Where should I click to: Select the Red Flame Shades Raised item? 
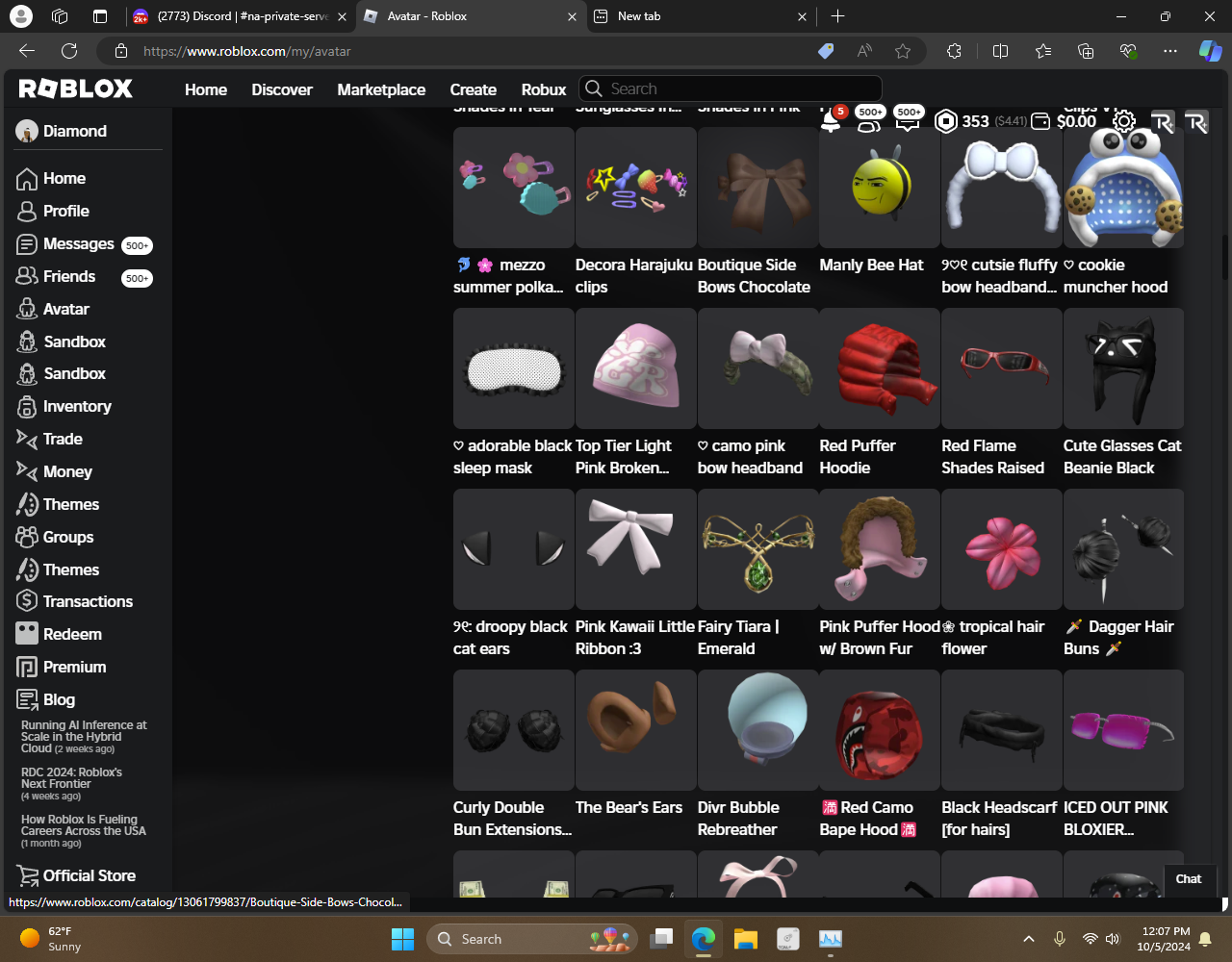(x=1001, y=368)
